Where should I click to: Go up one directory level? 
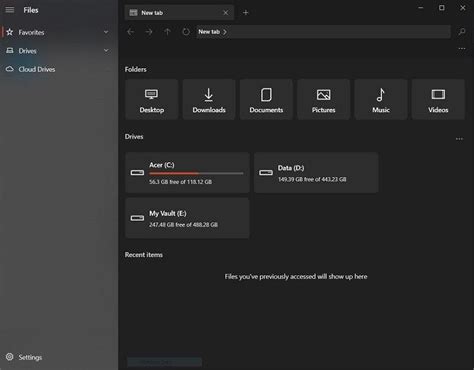click(167, 32)
